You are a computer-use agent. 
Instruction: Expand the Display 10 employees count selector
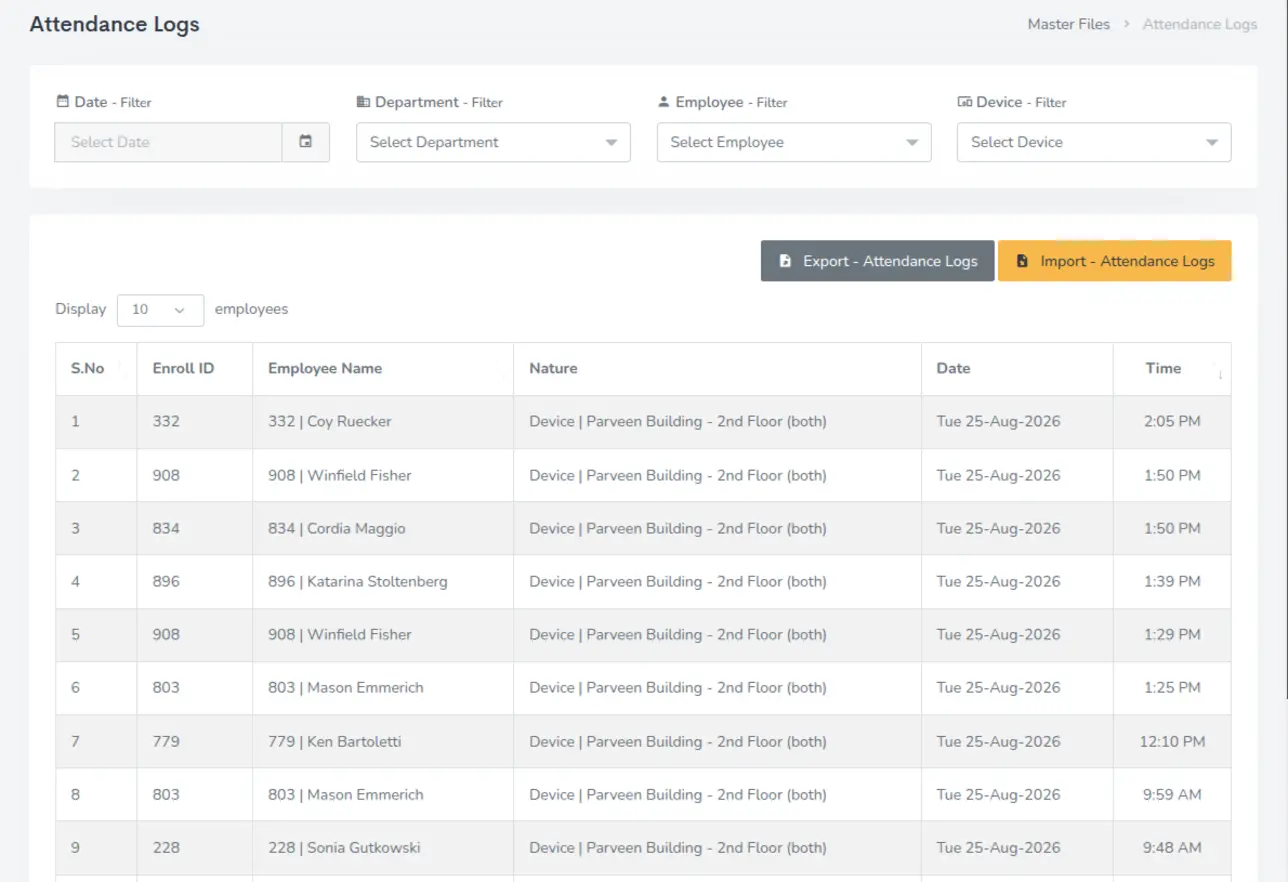tap(160, 310)
